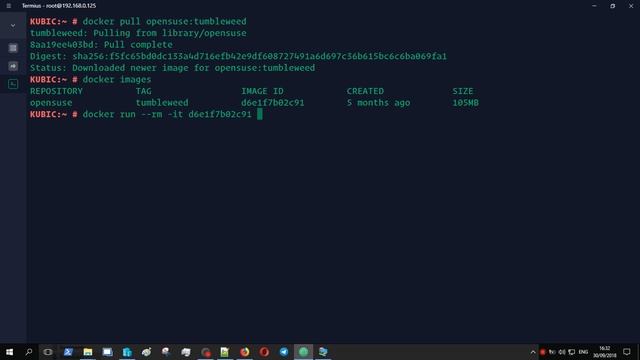Click the 'opensuse' repository value
This screenshot has width=640, height=360.
tap(51, 103)
